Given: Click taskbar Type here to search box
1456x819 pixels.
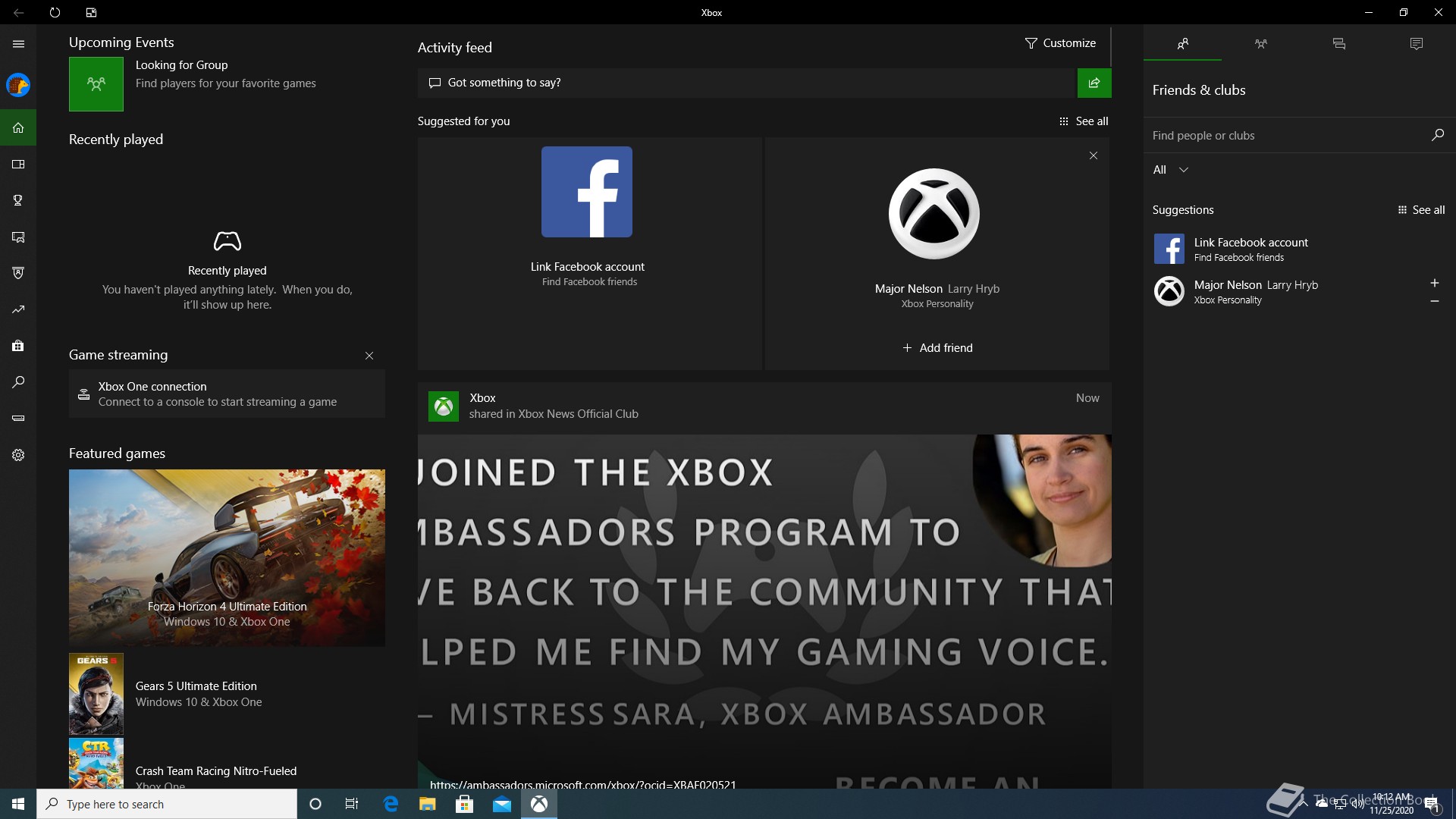Looking at the screenshot, I should (167, 804).
